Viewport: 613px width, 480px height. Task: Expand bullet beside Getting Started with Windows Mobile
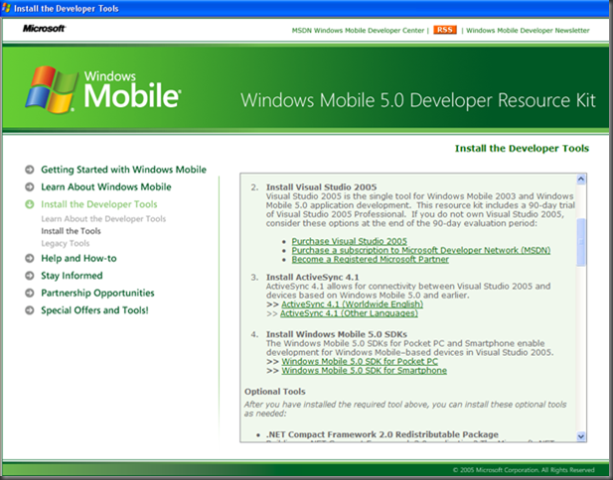[x=30, y=170]
